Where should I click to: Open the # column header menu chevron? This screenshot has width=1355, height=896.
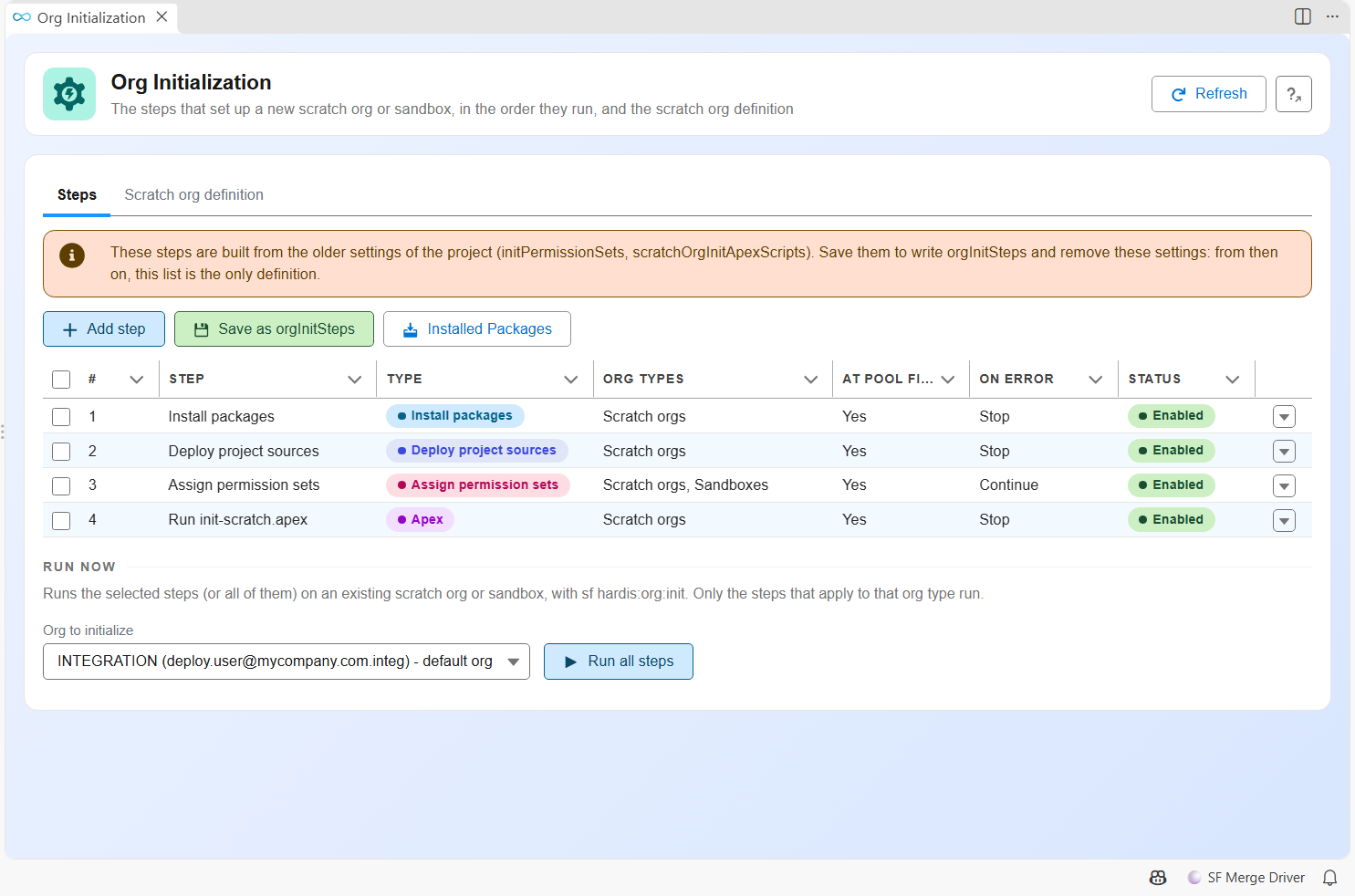pos(137,380)
